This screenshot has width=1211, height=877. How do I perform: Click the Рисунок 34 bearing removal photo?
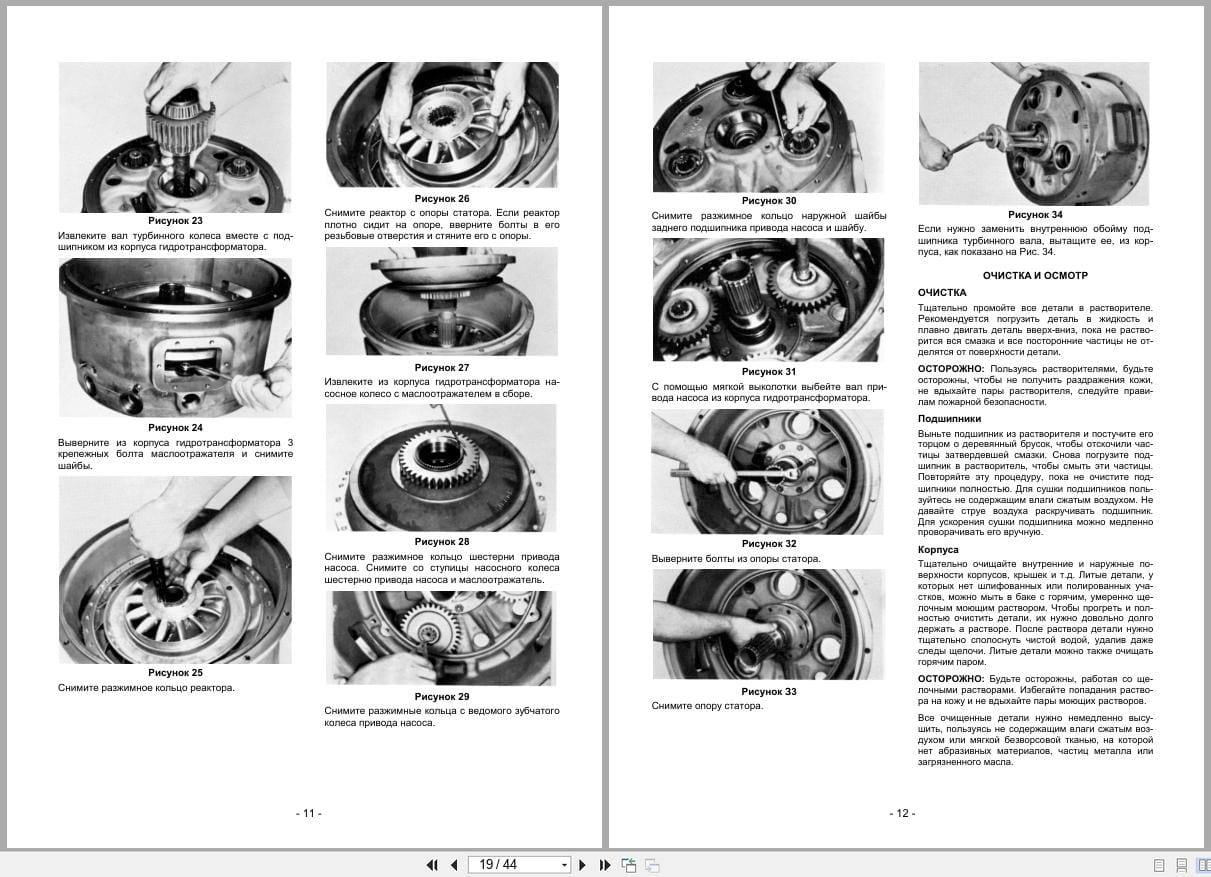coord(1037,131)
